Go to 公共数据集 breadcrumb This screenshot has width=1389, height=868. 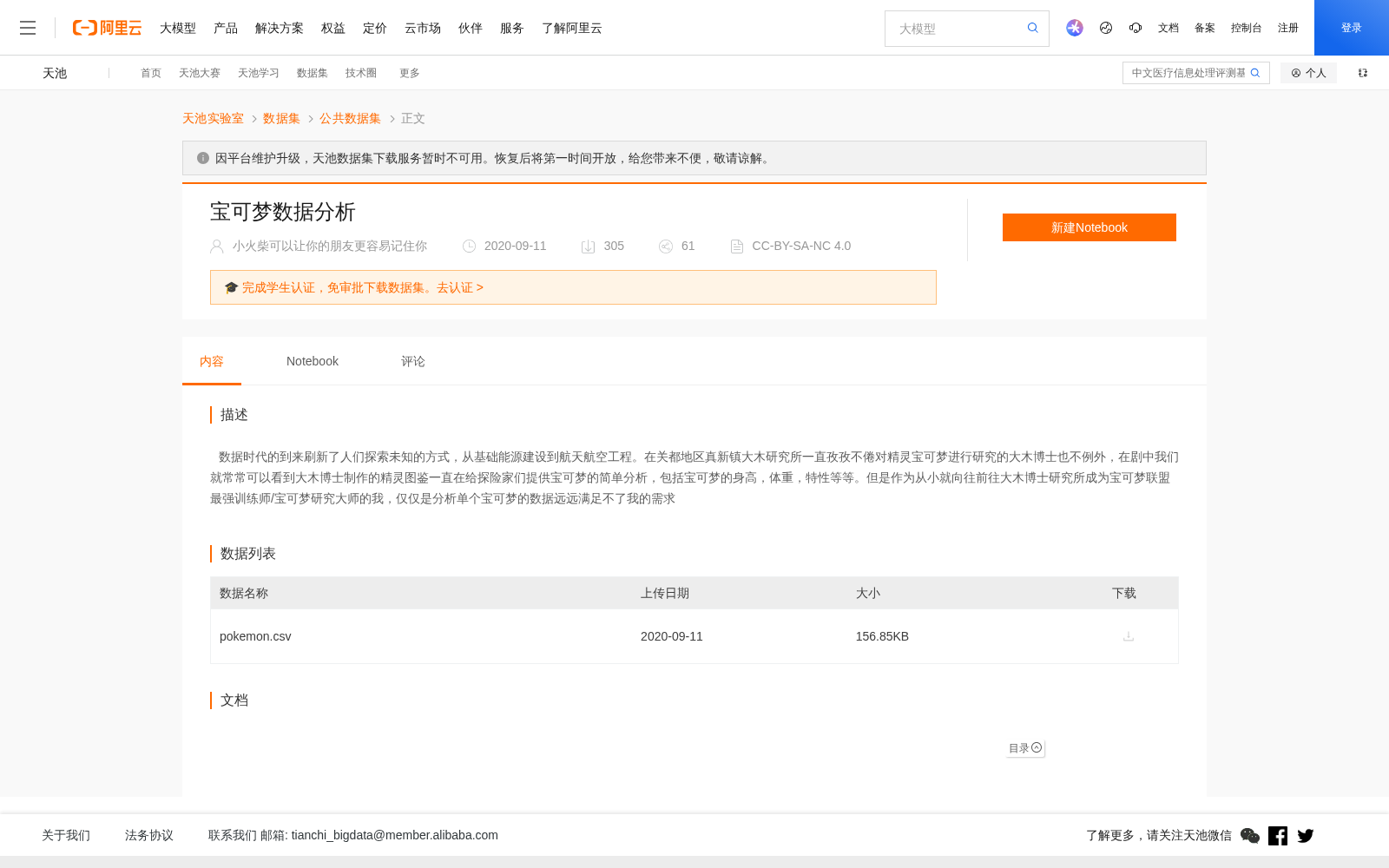pos(350,118)
